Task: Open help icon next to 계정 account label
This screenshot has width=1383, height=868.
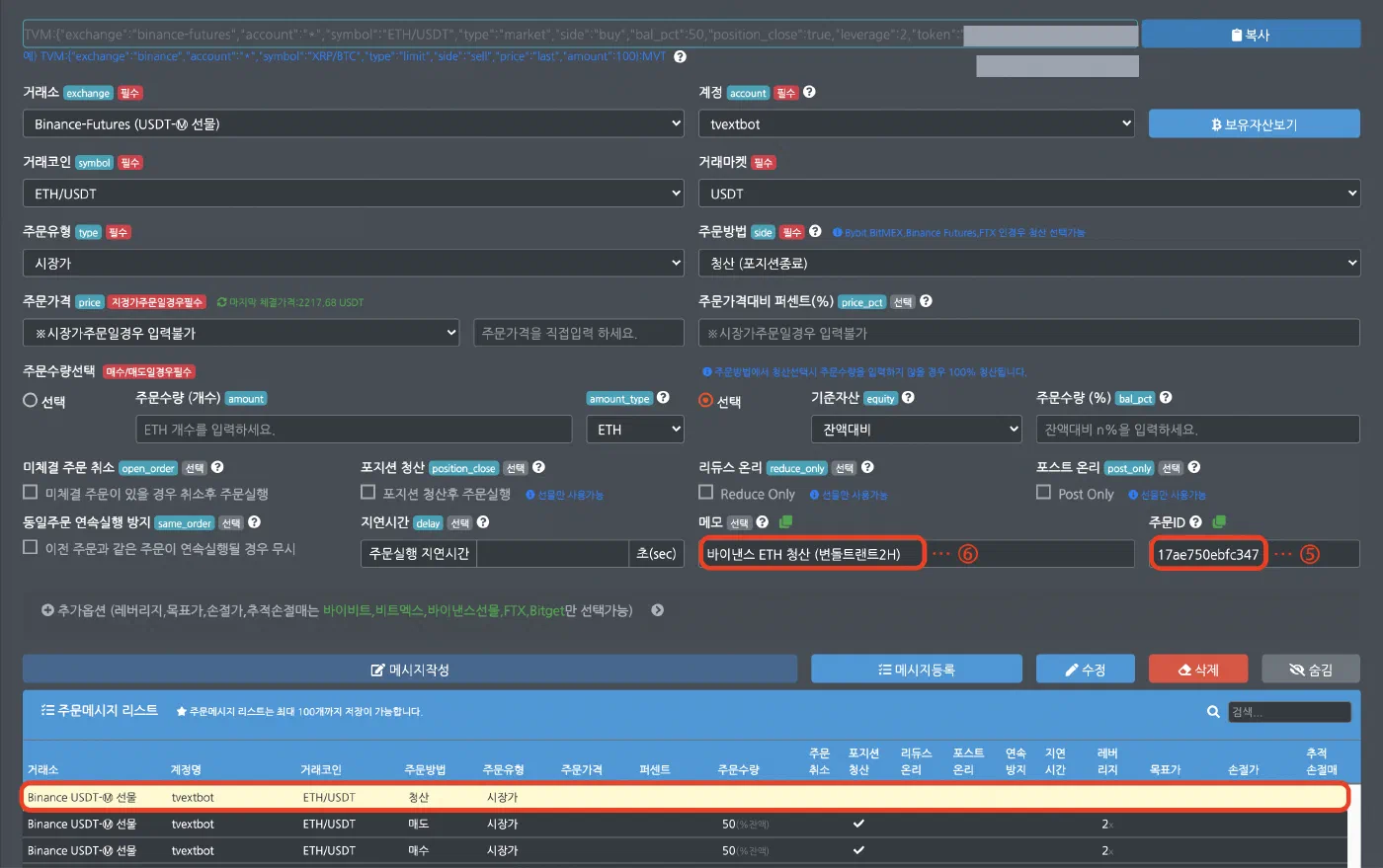Action: 809,92
